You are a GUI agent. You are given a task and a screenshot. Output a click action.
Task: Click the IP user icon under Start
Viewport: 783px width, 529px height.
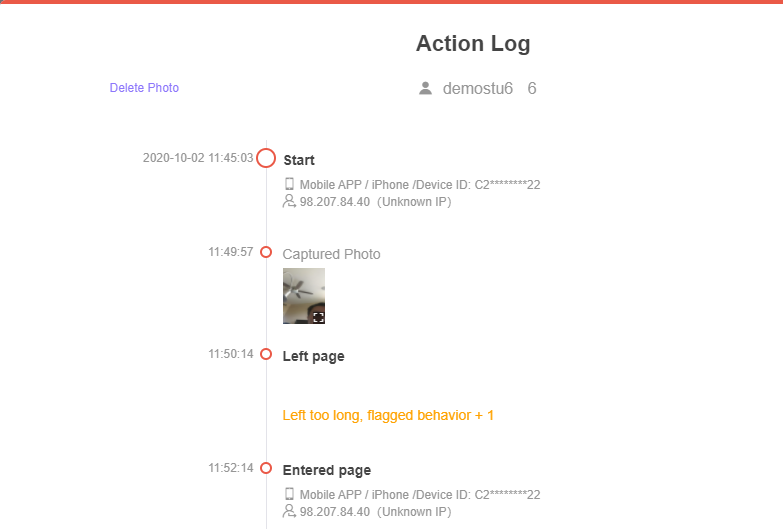pyautogui.click(x=289, y=201)
